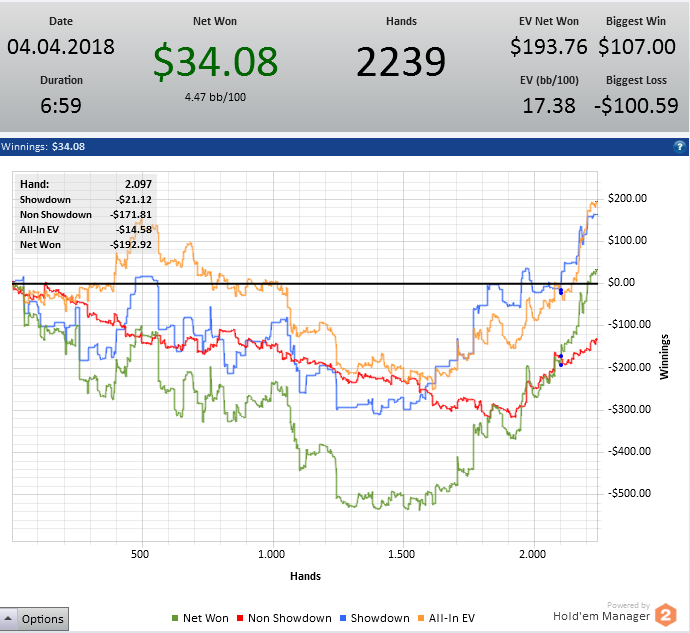Toggle the Non Showdown legend red swatch

[x=240, y=618]
